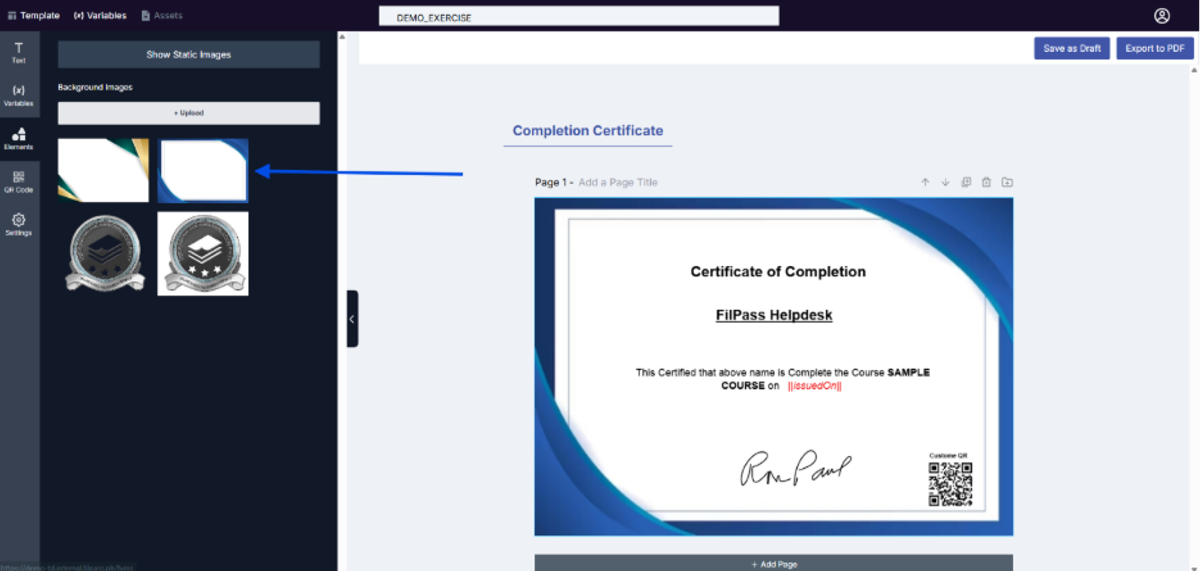Select the signature image on certificate

coord(795,469)
